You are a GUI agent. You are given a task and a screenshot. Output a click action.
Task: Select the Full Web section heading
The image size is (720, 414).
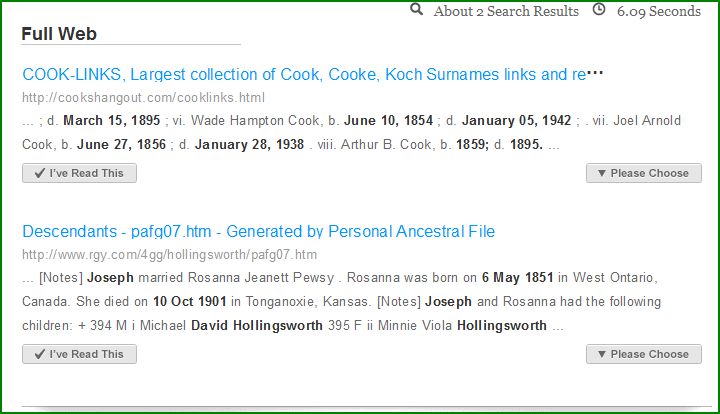59,34
